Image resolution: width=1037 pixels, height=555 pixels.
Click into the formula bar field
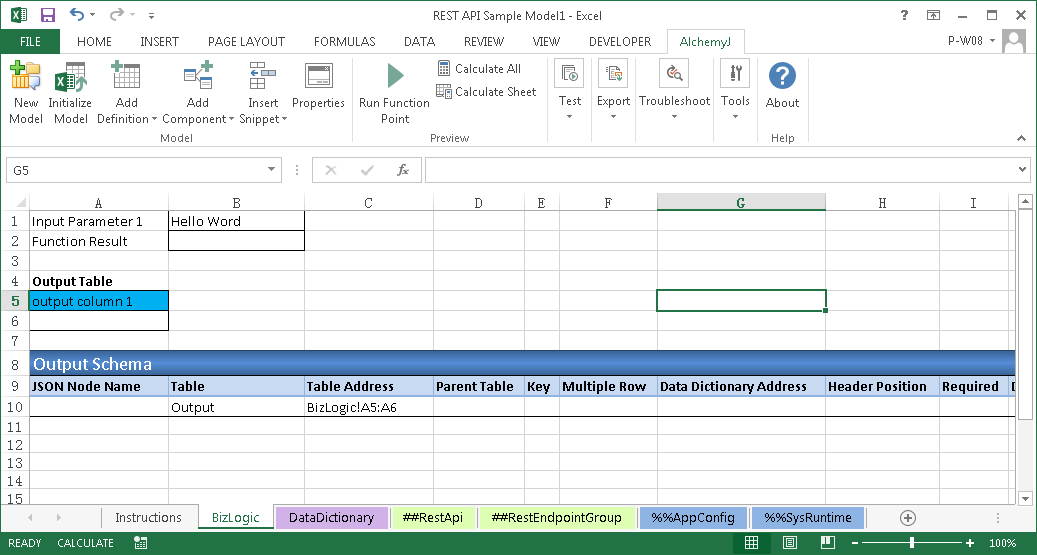pyautogui.click(x=720, y=170)
